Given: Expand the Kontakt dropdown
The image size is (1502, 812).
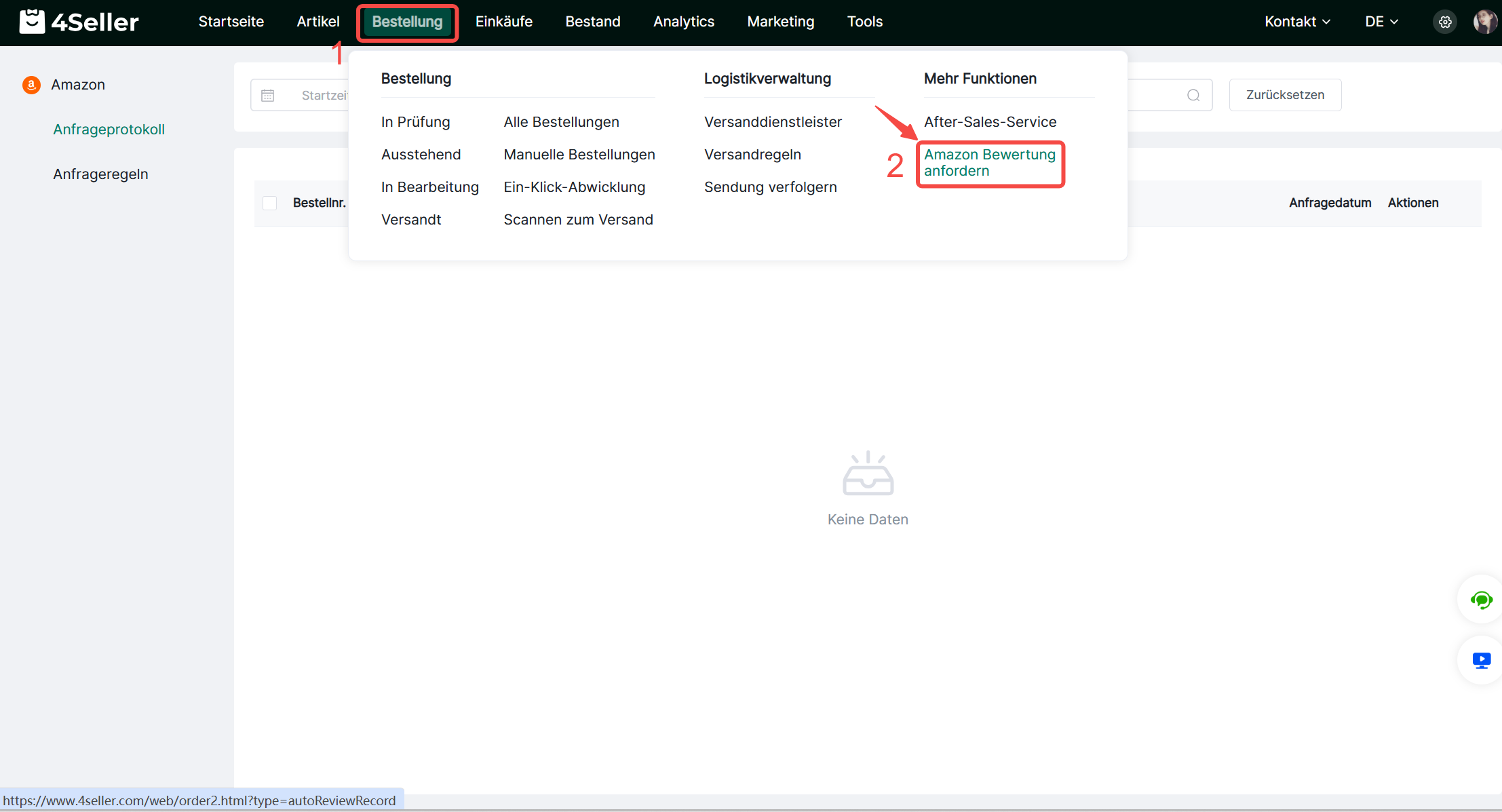Looking at the screenshot, I should click(1297, 22).
